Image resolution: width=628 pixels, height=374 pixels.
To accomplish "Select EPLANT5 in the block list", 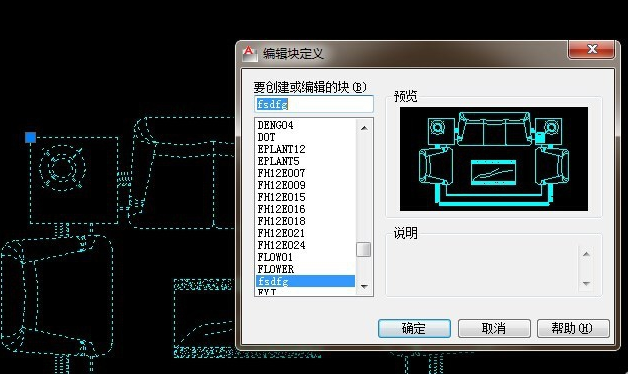I will (305, 161).
